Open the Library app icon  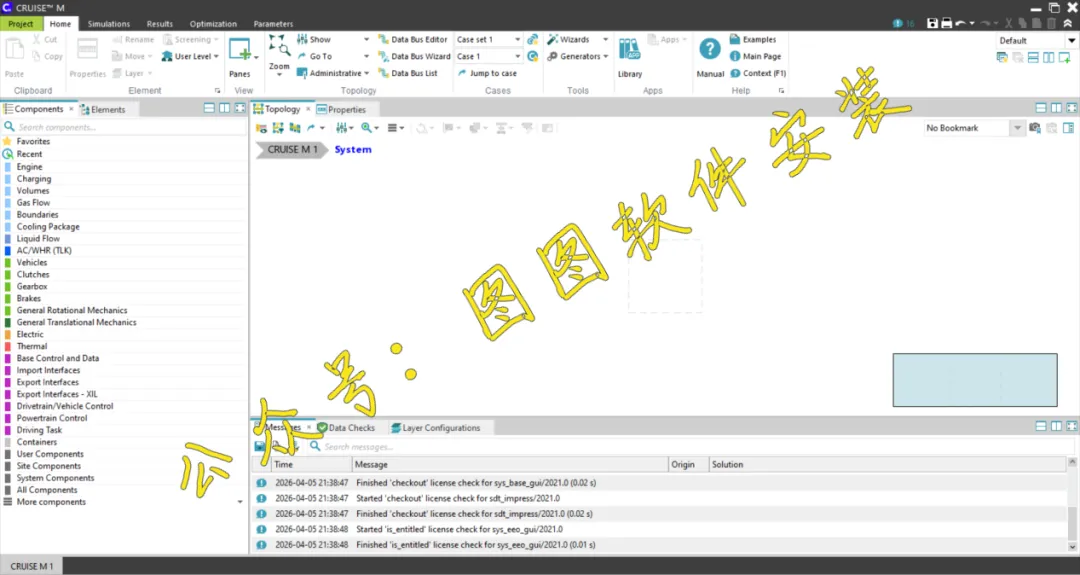[x=630, y=57]
